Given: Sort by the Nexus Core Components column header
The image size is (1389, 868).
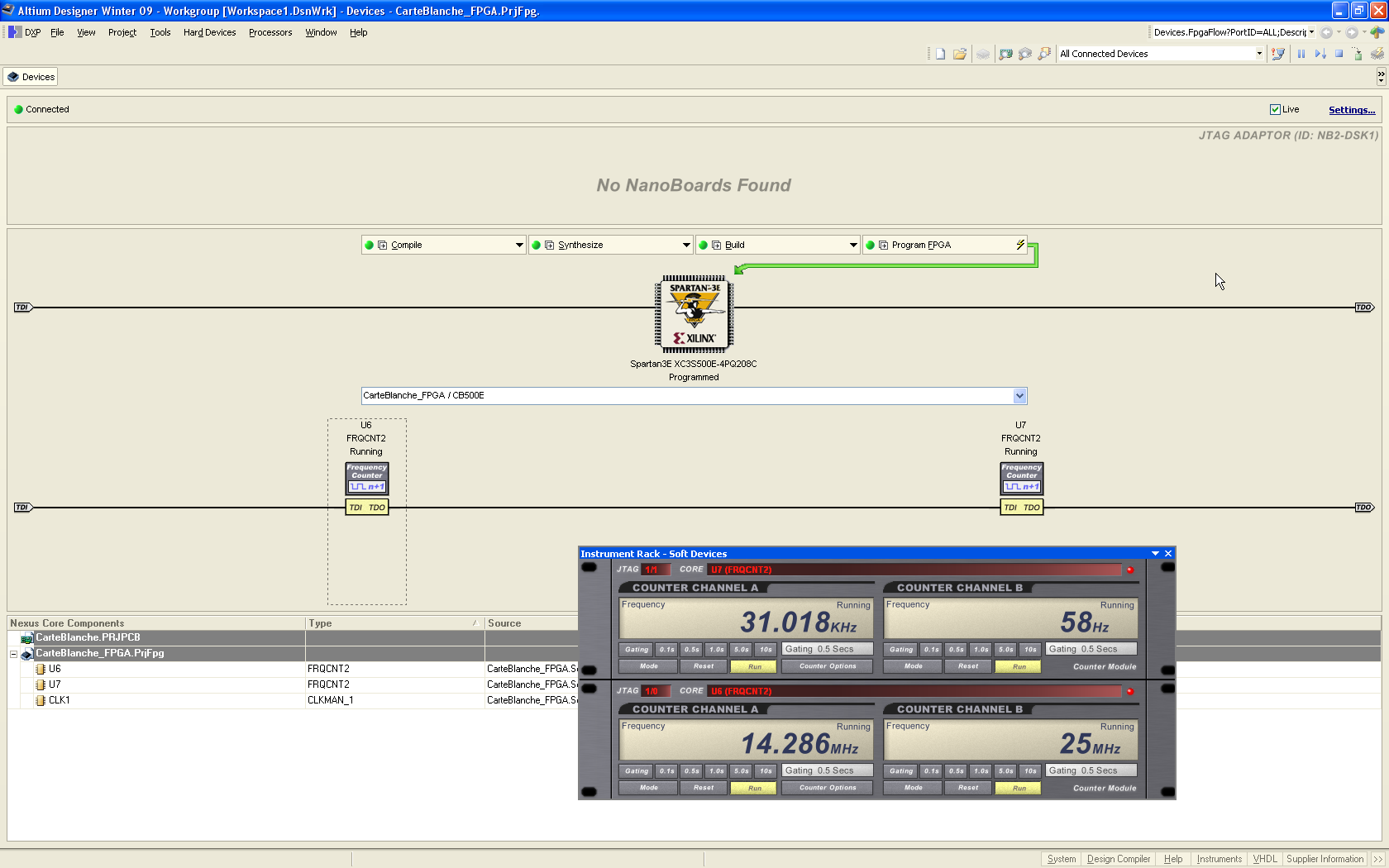Looking at the screenshot, I should click(156, 623).
